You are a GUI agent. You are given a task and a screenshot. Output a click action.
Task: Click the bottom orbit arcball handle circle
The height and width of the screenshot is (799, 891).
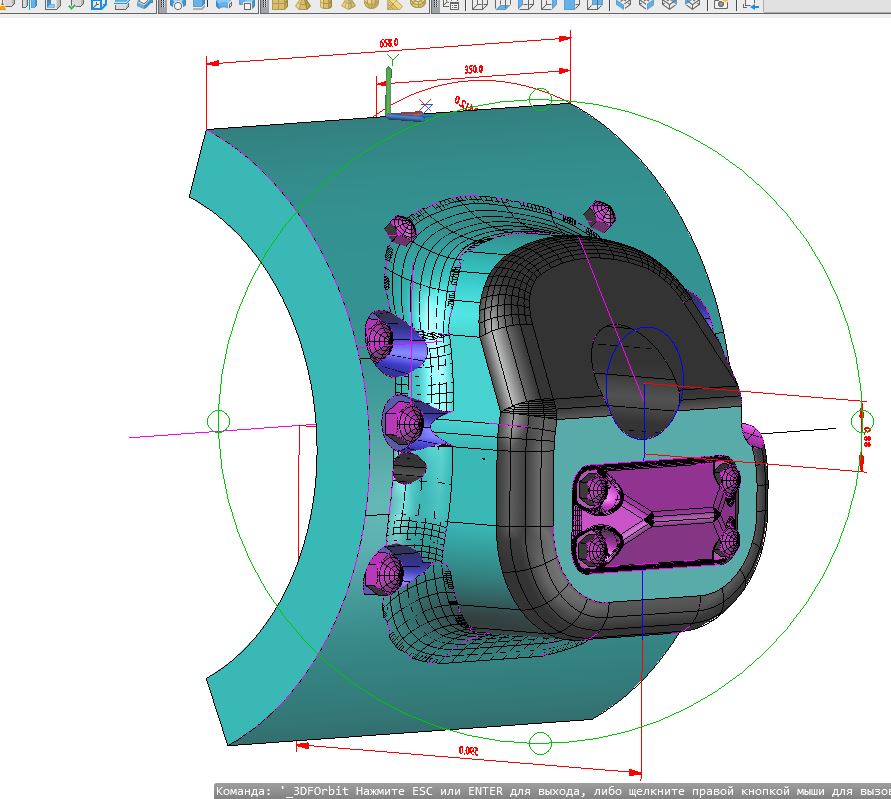(540, 743)
